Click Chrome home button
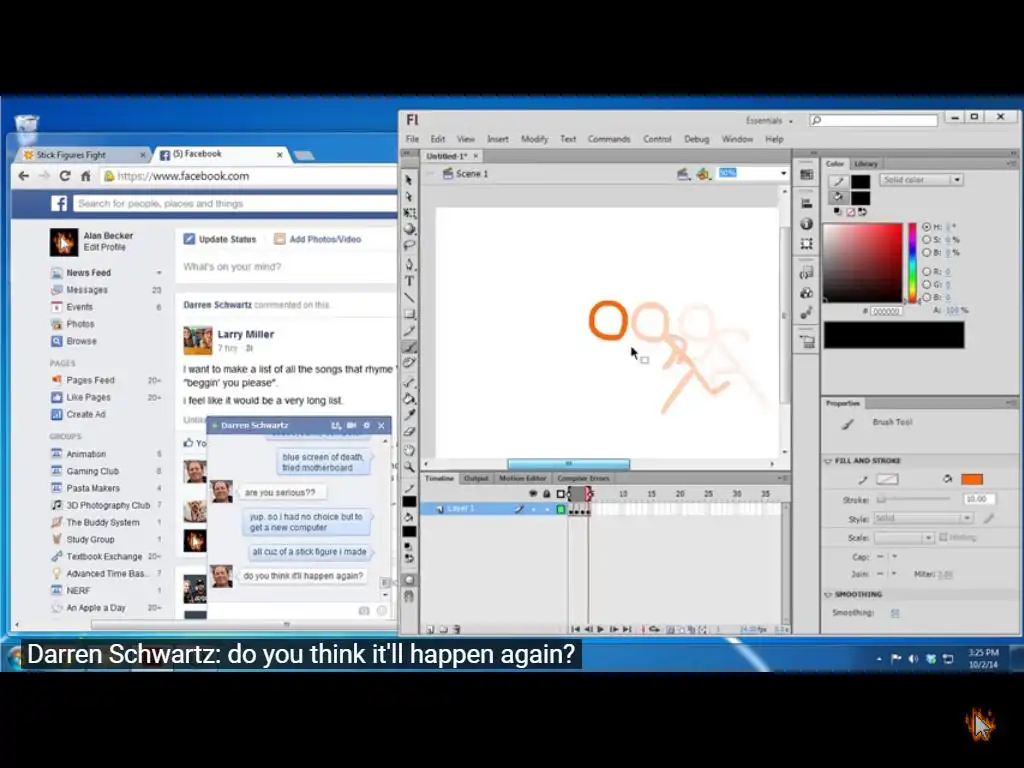Screen dimensions: 1024x768 [86, 176]
